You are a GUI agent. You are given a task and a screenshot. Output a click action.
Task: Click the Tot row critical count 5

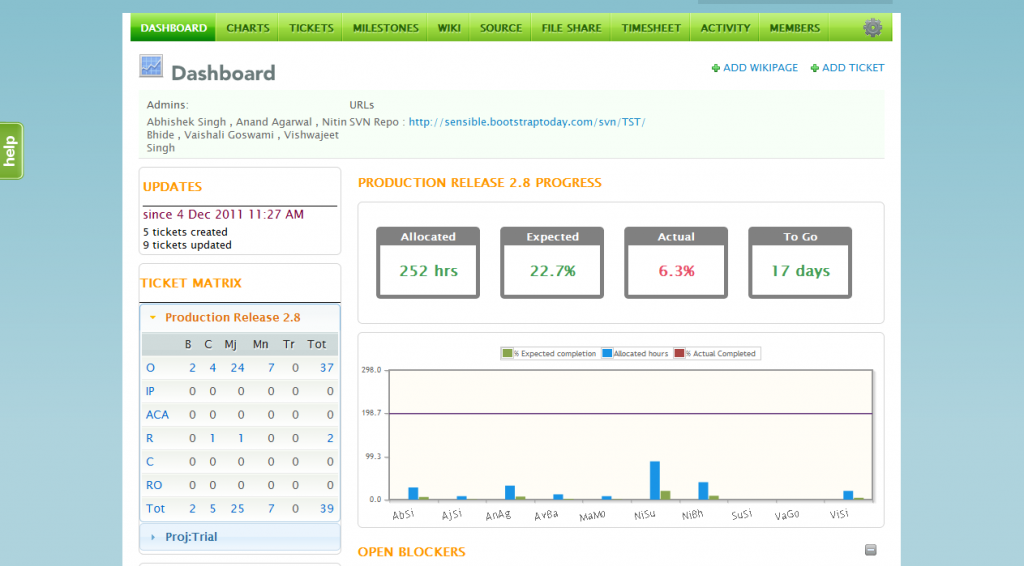tap(212, 509)
